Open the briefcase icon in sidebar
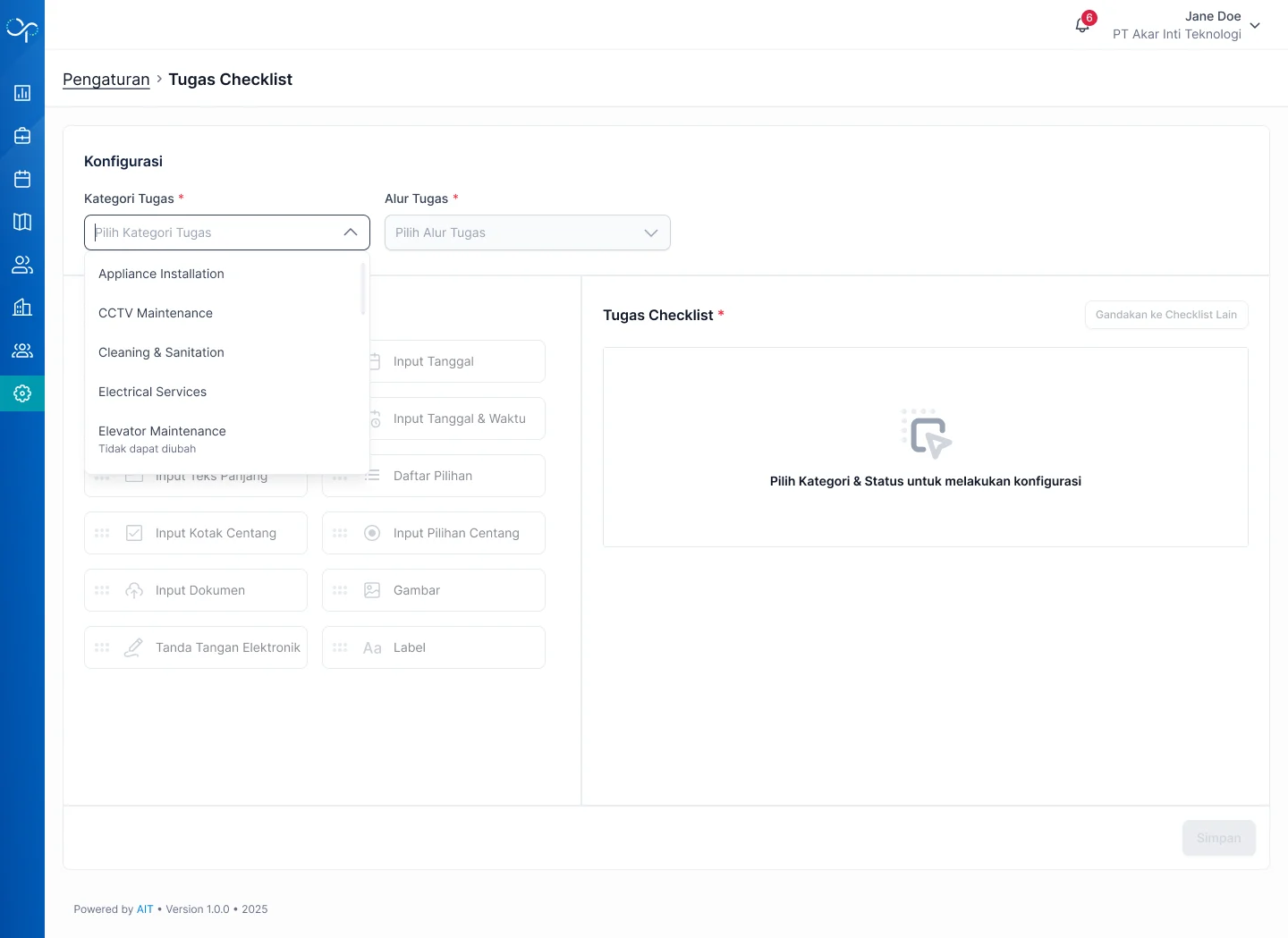The image size is (1288, 938). (22, 136)
